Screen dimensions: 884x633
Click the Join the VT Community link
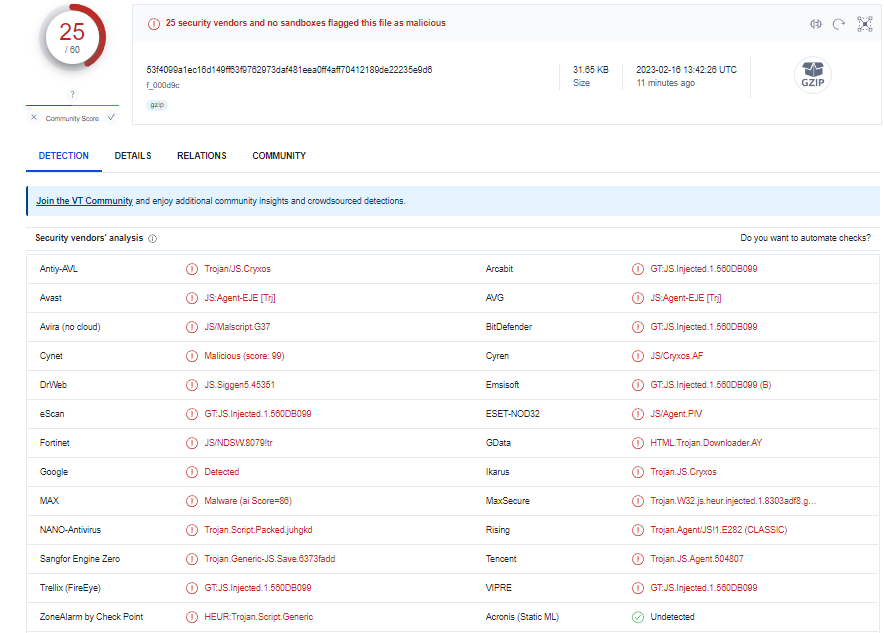pos(84,201)
